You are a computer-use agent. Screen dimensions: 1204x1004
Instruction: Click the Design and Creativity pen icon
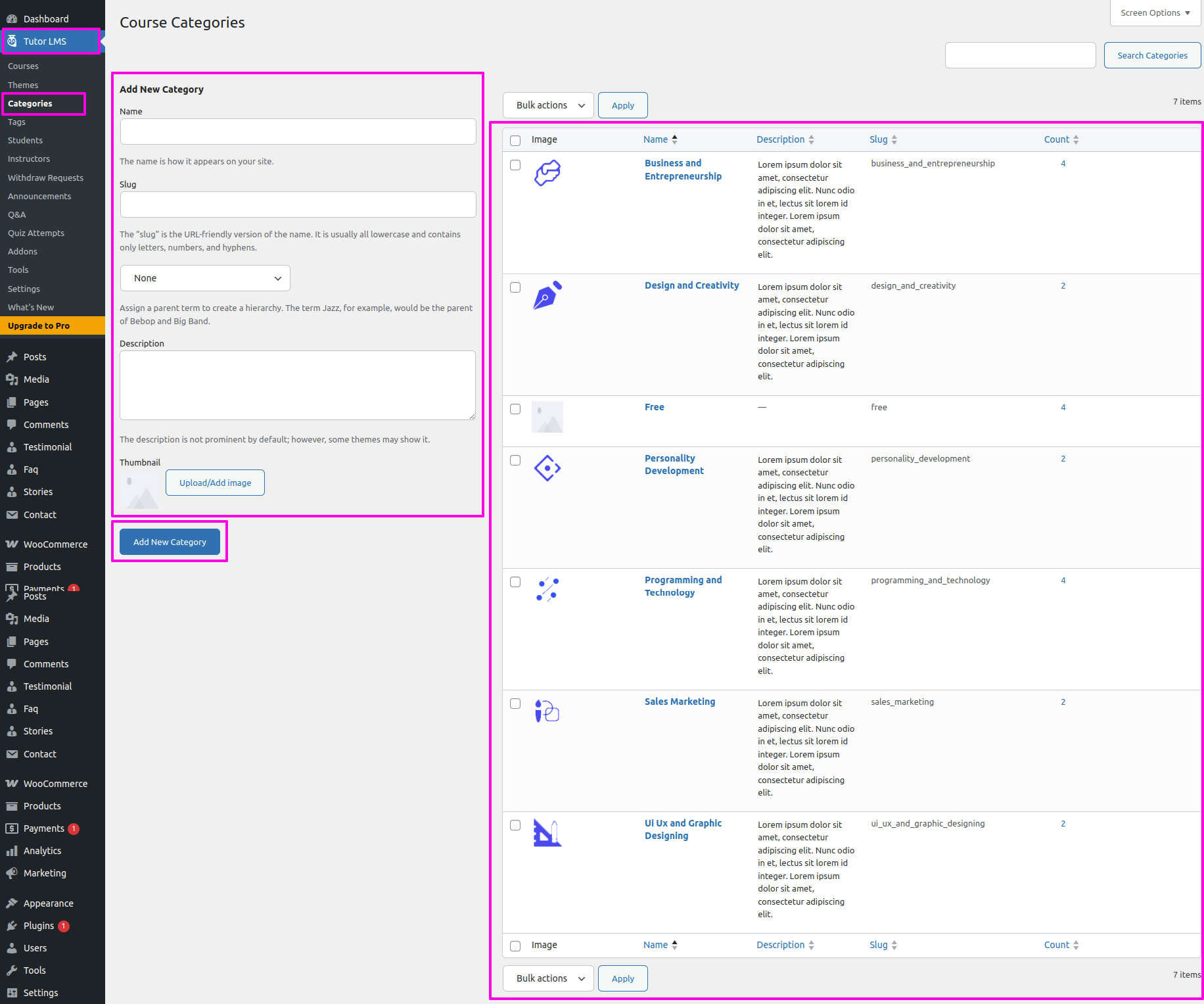[547, 295]
